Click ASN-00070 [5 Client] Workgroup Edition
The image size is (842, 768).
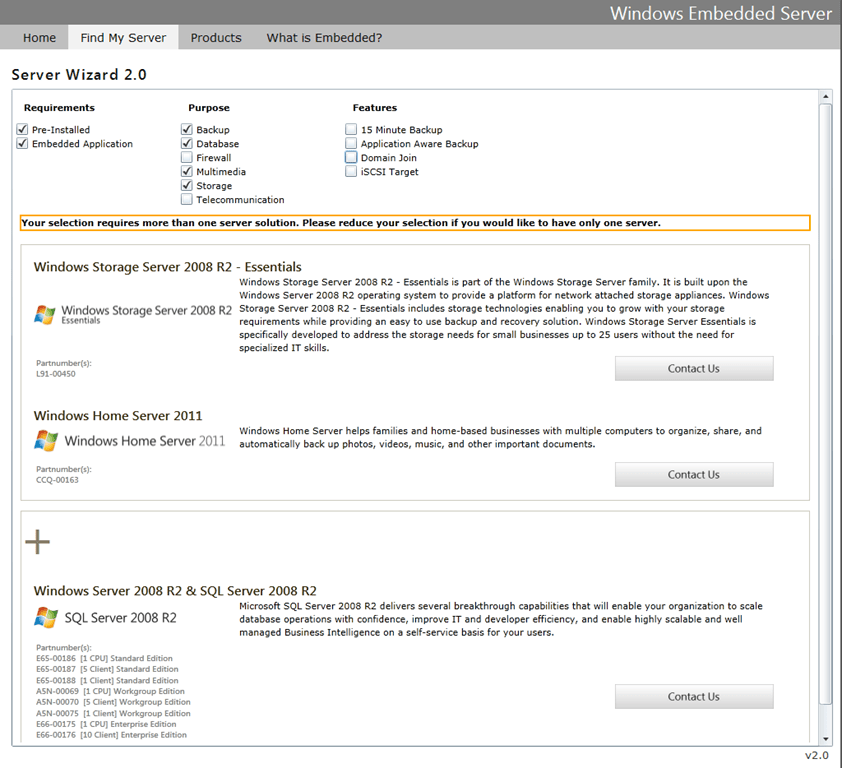pyautogui.click(x=113, y=702)
